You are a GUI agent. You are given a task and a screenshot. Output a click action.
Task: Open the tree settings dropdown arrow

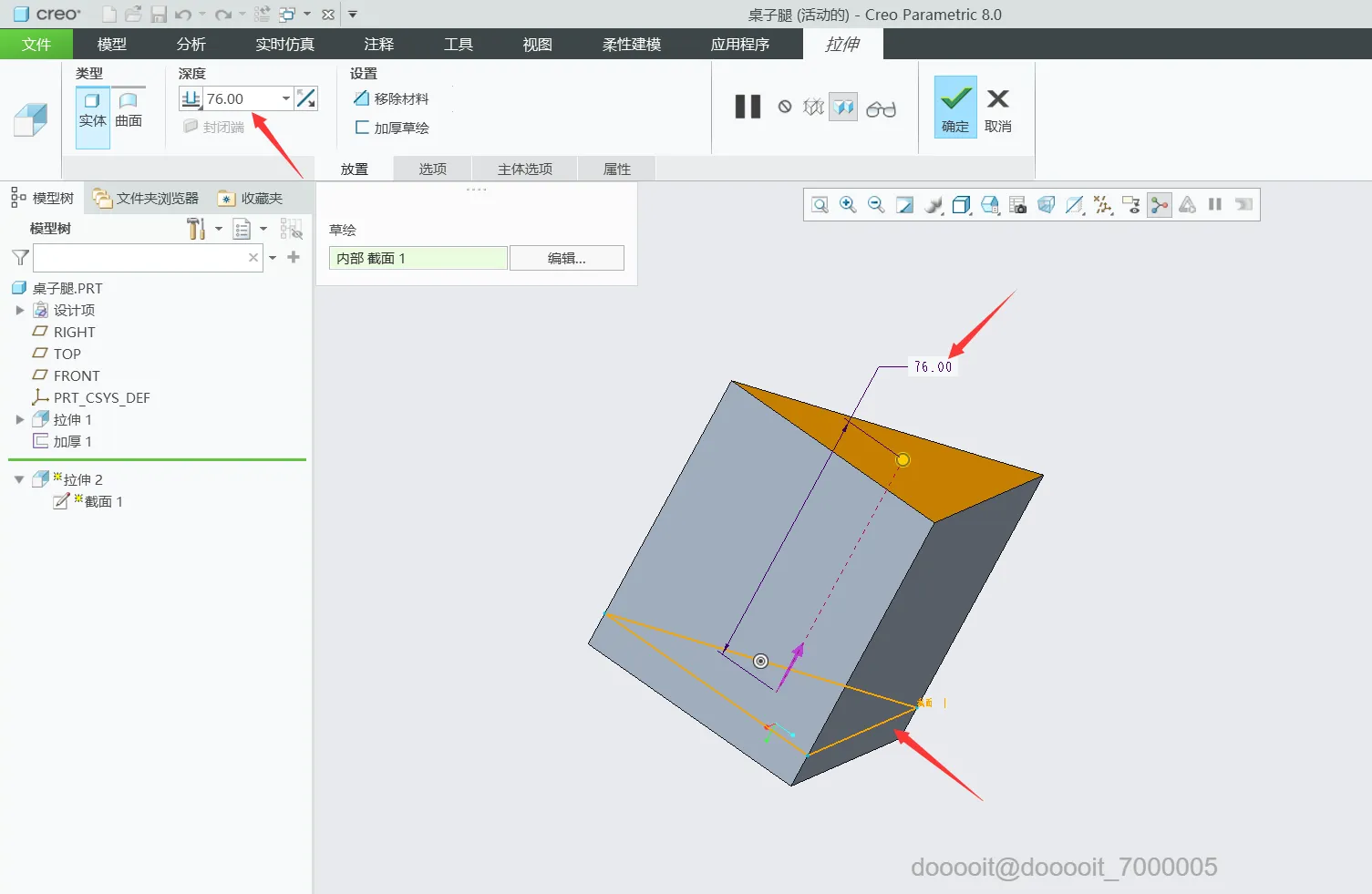click(219, 229)
